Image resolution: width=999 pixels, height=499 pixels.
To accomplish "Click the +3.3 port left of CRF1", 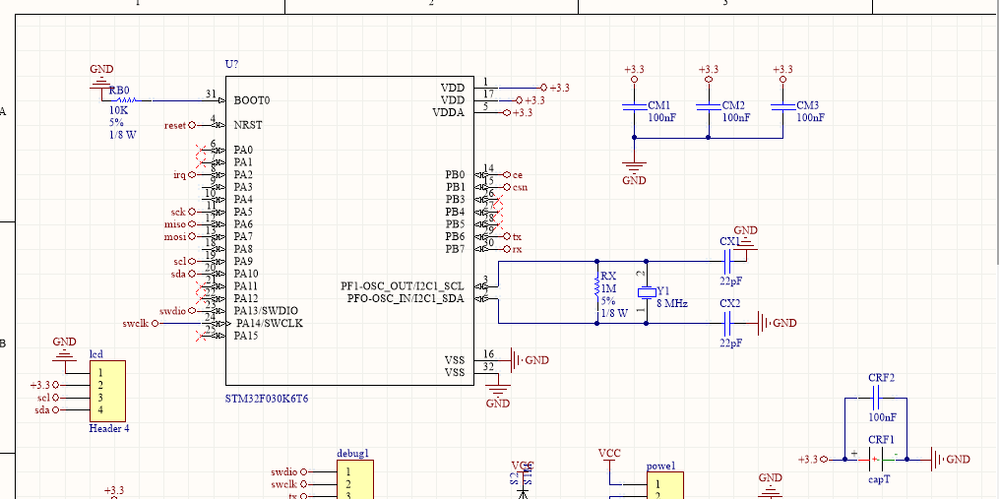I will [814, 459].
